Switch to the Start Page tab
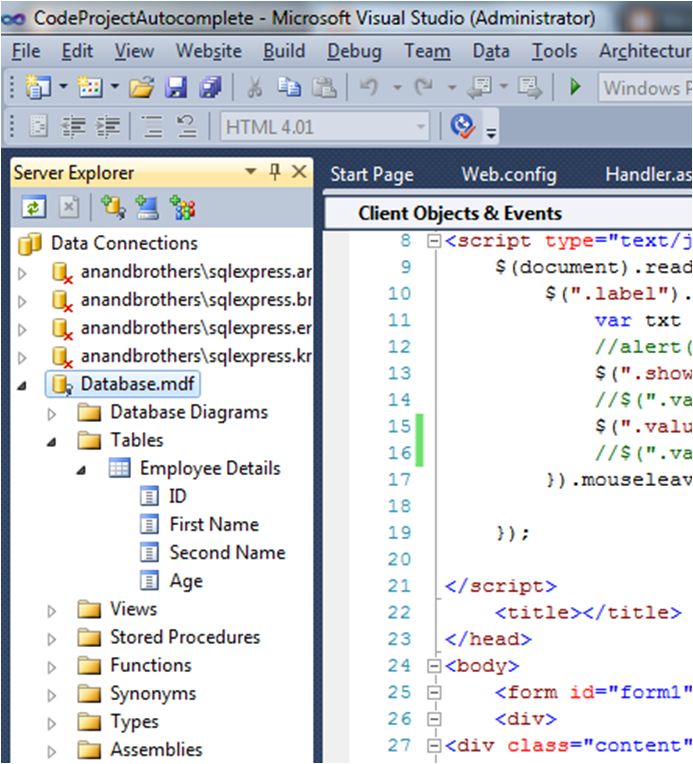 [372, 174]
